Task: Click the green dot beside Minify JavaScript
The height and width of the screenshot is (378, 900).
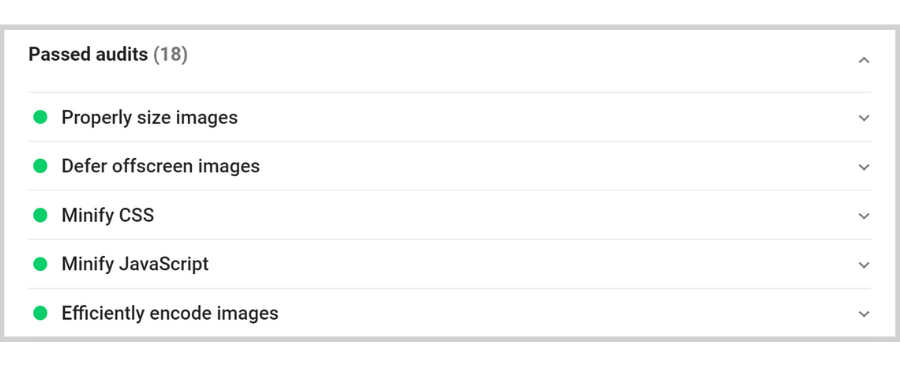Action: click(40, 264)
